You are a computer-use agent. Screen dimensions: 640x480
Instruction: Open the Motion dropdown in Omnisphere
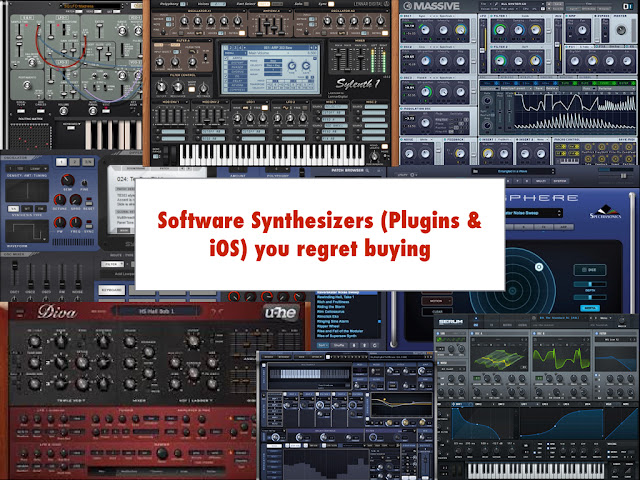click(436, 301)
